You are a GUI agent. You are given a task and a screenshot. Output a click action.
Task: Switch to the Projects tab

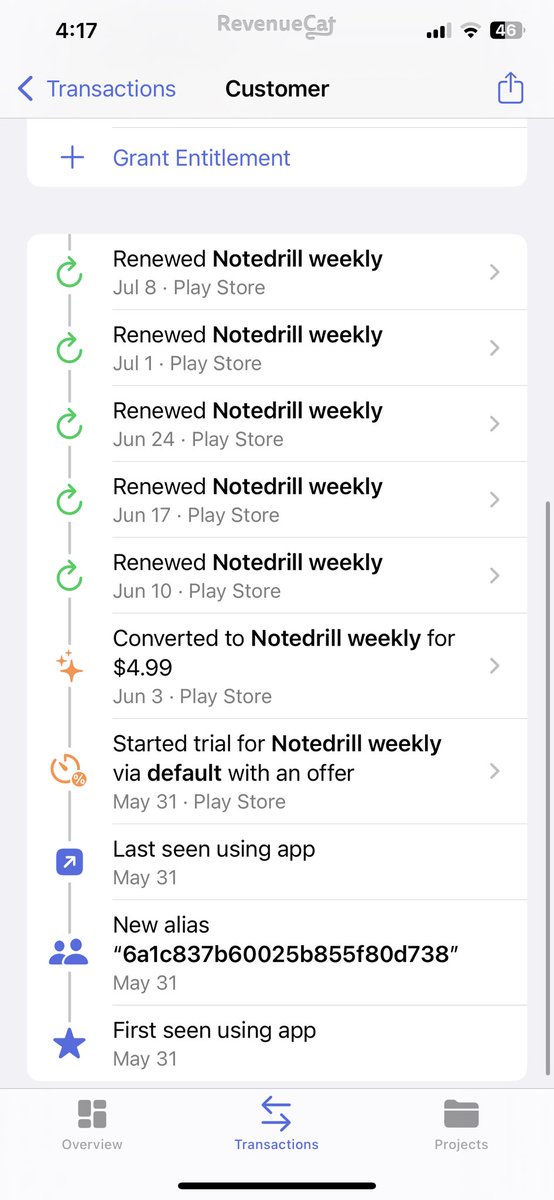coord(461,1124)
